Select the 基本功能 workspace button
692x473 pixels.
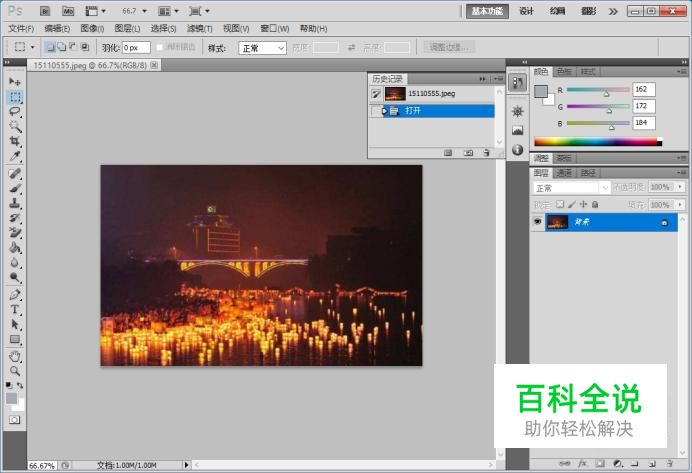[487, 11]
